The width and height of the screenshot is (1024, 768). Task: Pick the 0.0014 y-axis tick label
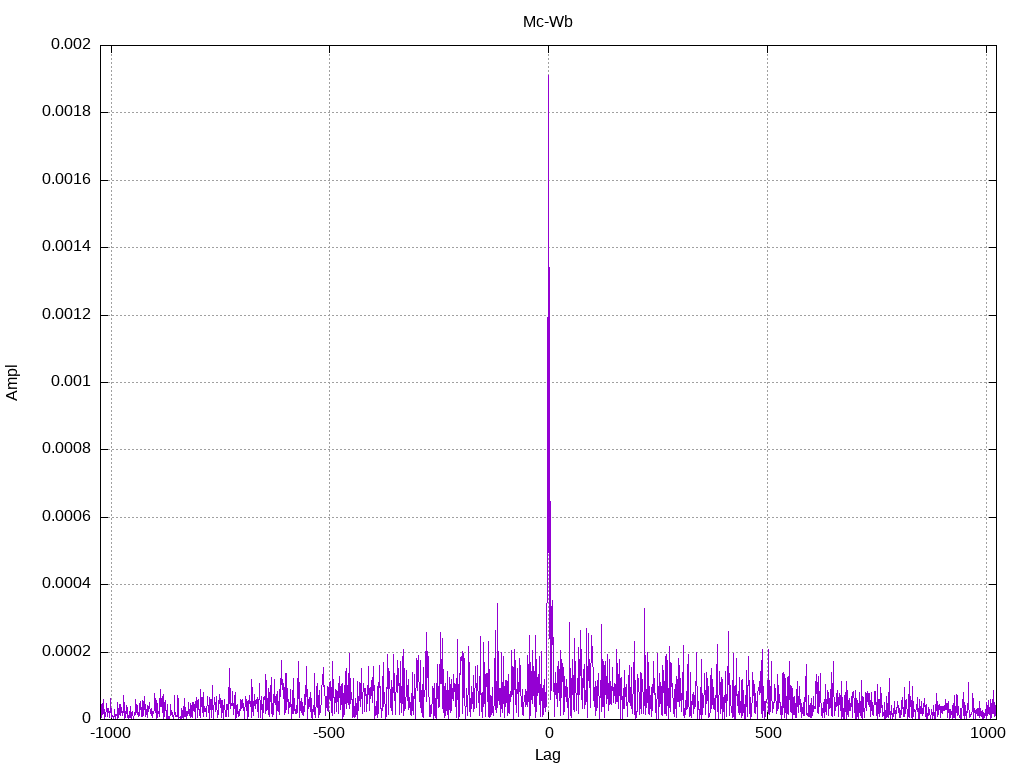coord(66,247)
